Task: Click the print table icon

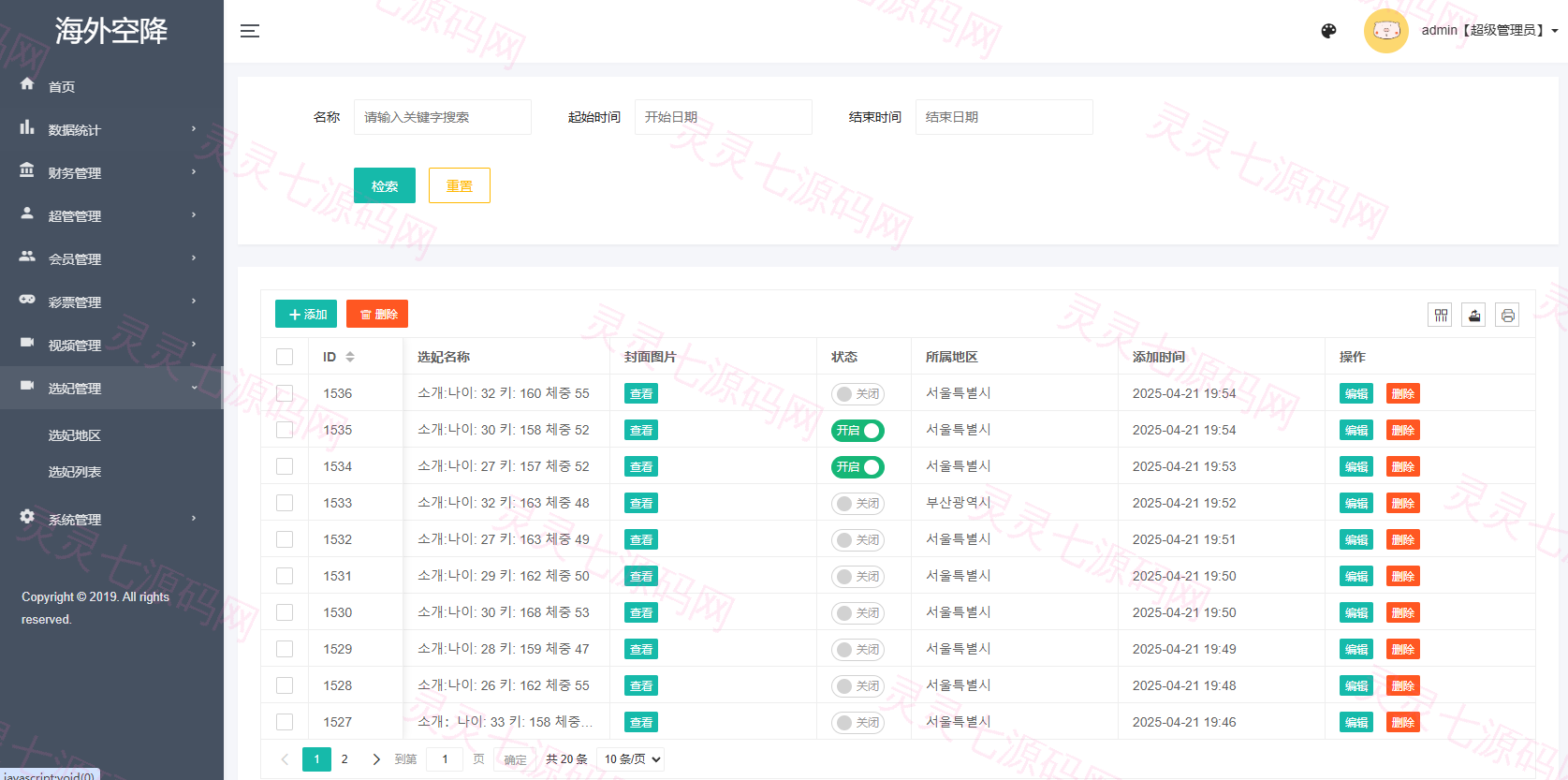Action: [1507, 316]
